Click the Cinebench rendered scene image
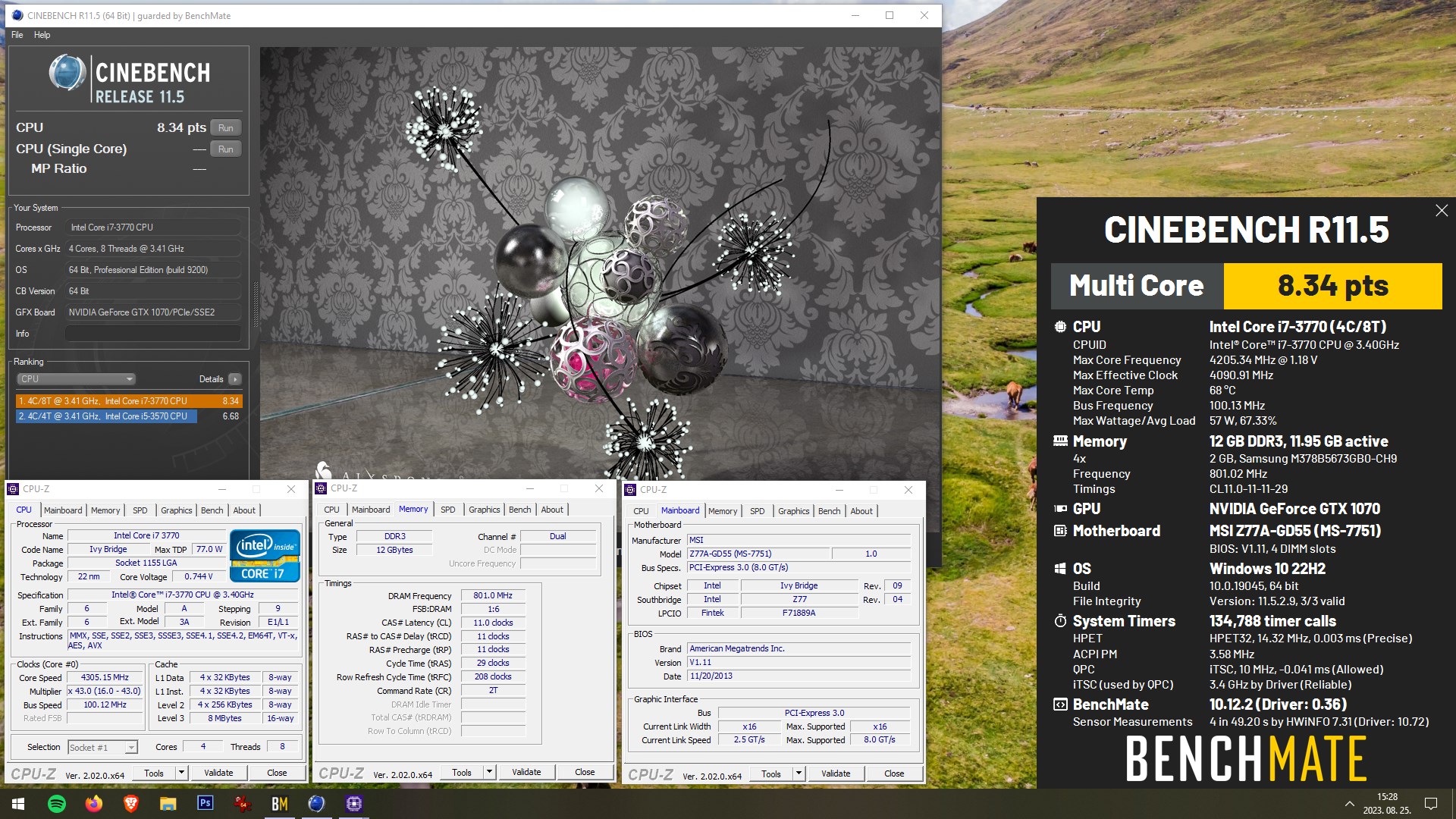Screen dimensions: 1456x819 [599, 263]
